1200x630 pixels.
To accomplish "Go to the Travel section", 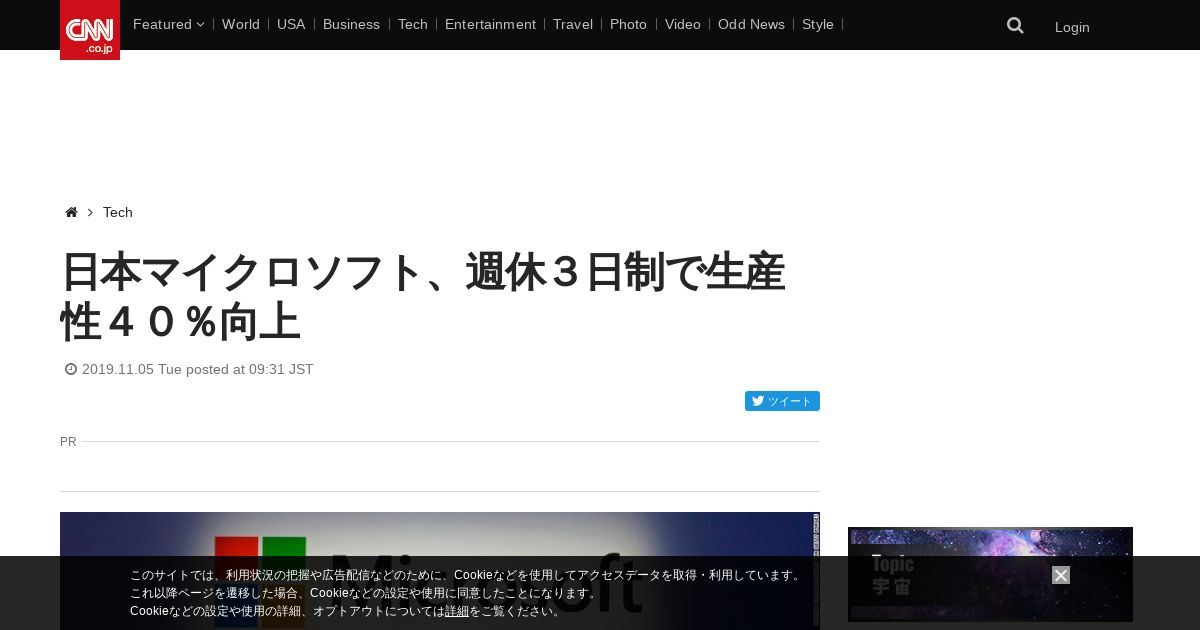I will pos(573,24).
